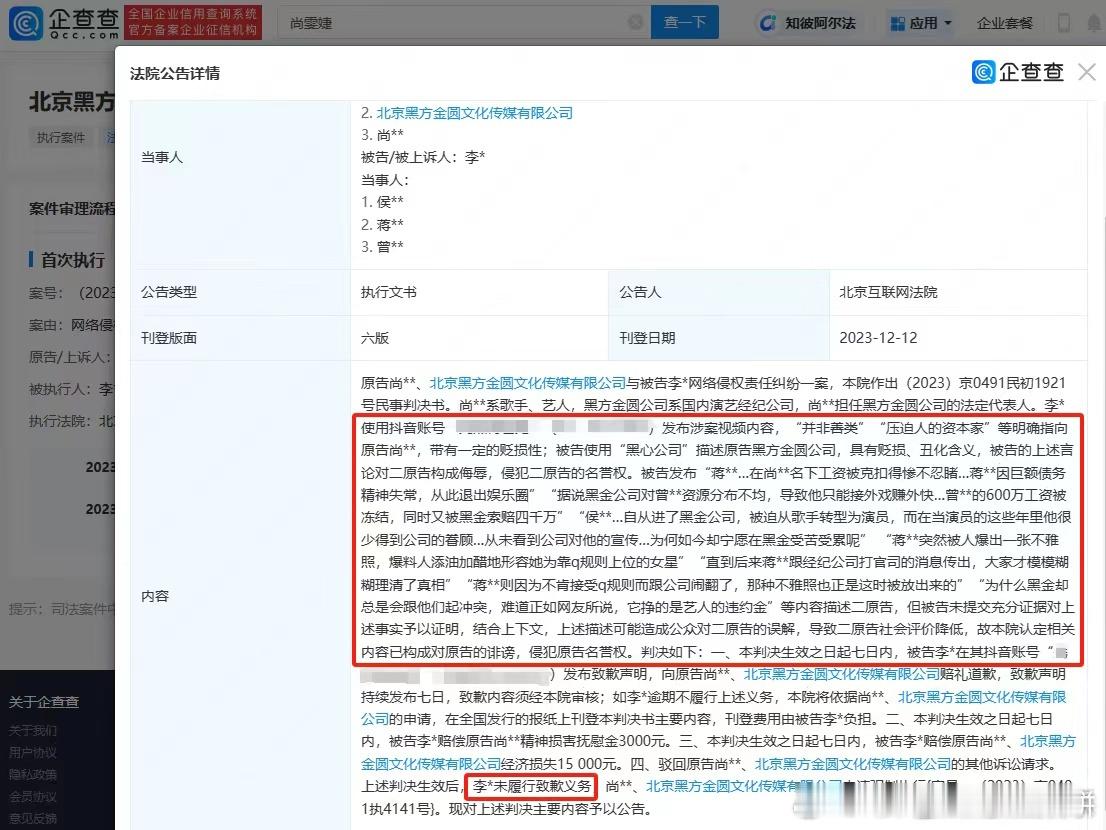Select party entry 曾**
The height and width of the screenshot is (830, 1106).
tap(382, 247)
